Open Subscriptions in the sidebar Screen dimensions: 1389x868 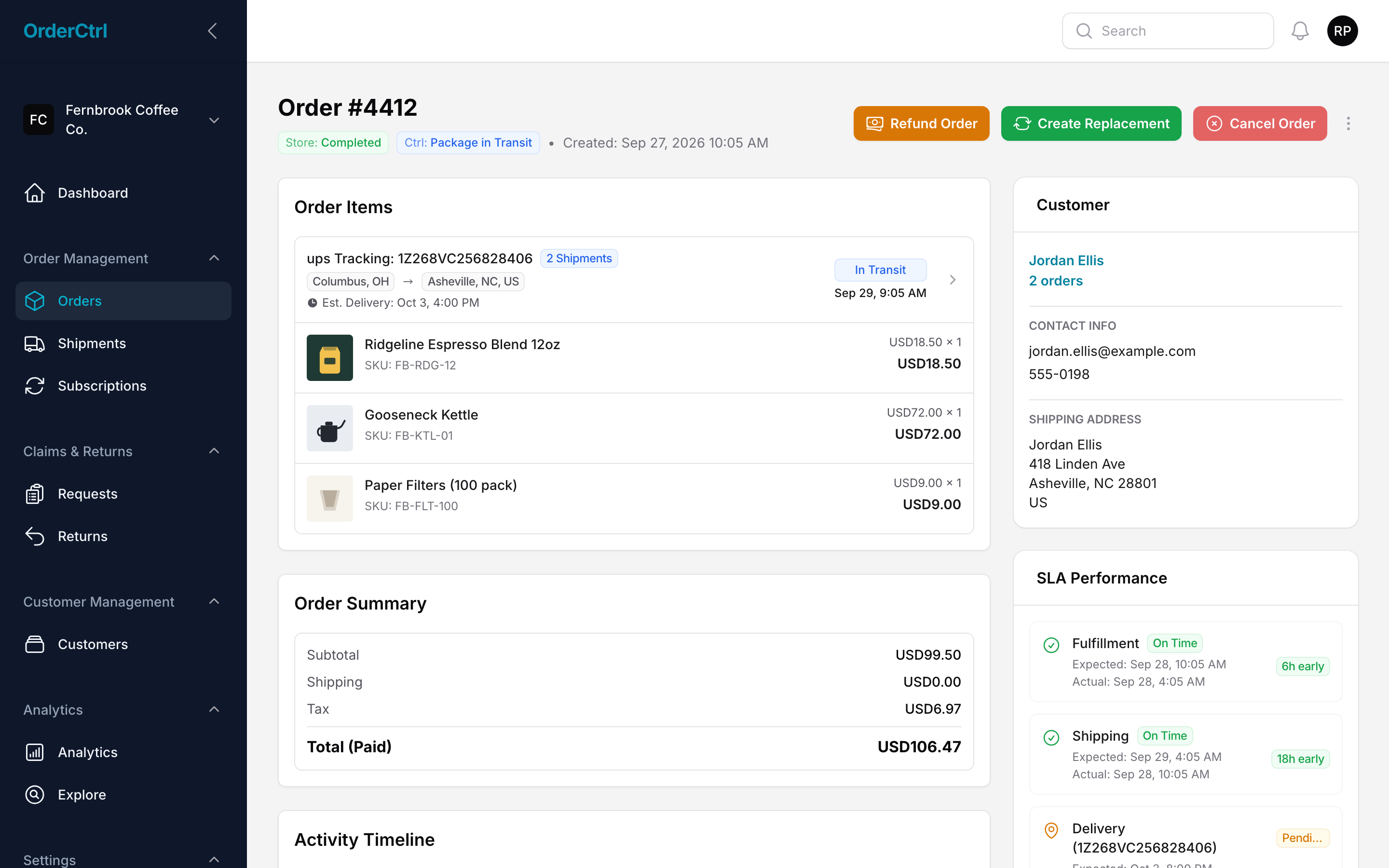click(123, 386)
